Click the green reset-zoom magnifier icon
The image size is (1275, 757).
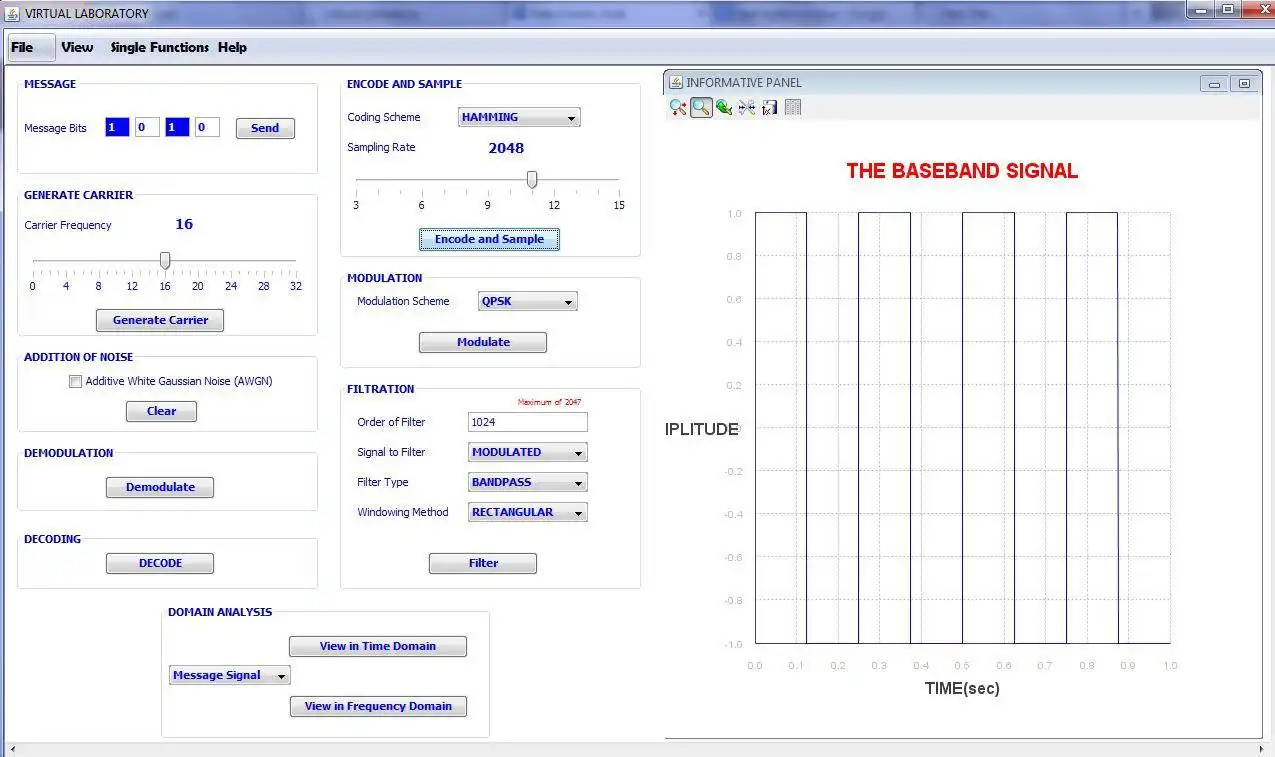click(723, 107)
